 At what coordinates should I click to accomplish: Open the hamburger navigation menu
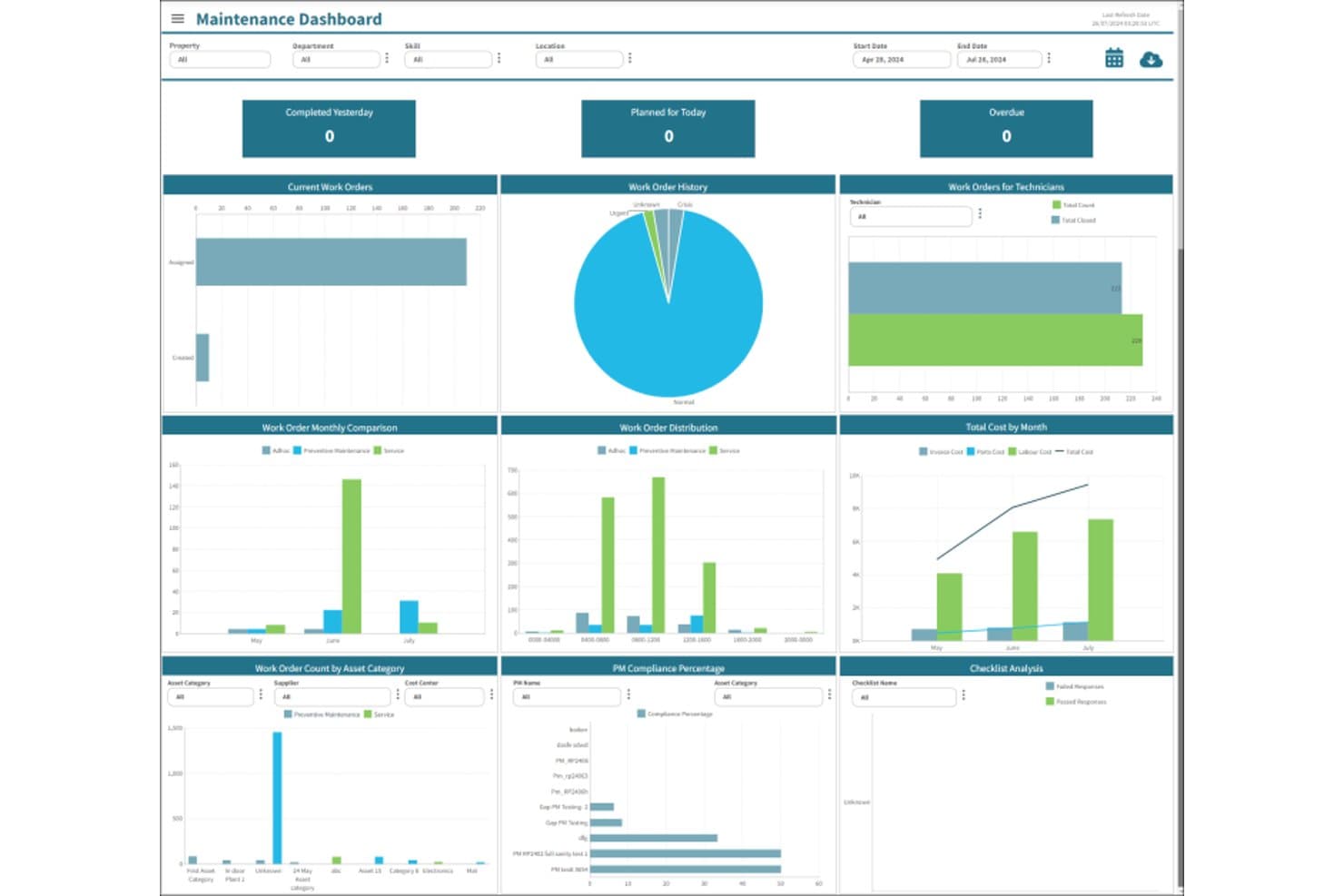[x=178, y=19]
